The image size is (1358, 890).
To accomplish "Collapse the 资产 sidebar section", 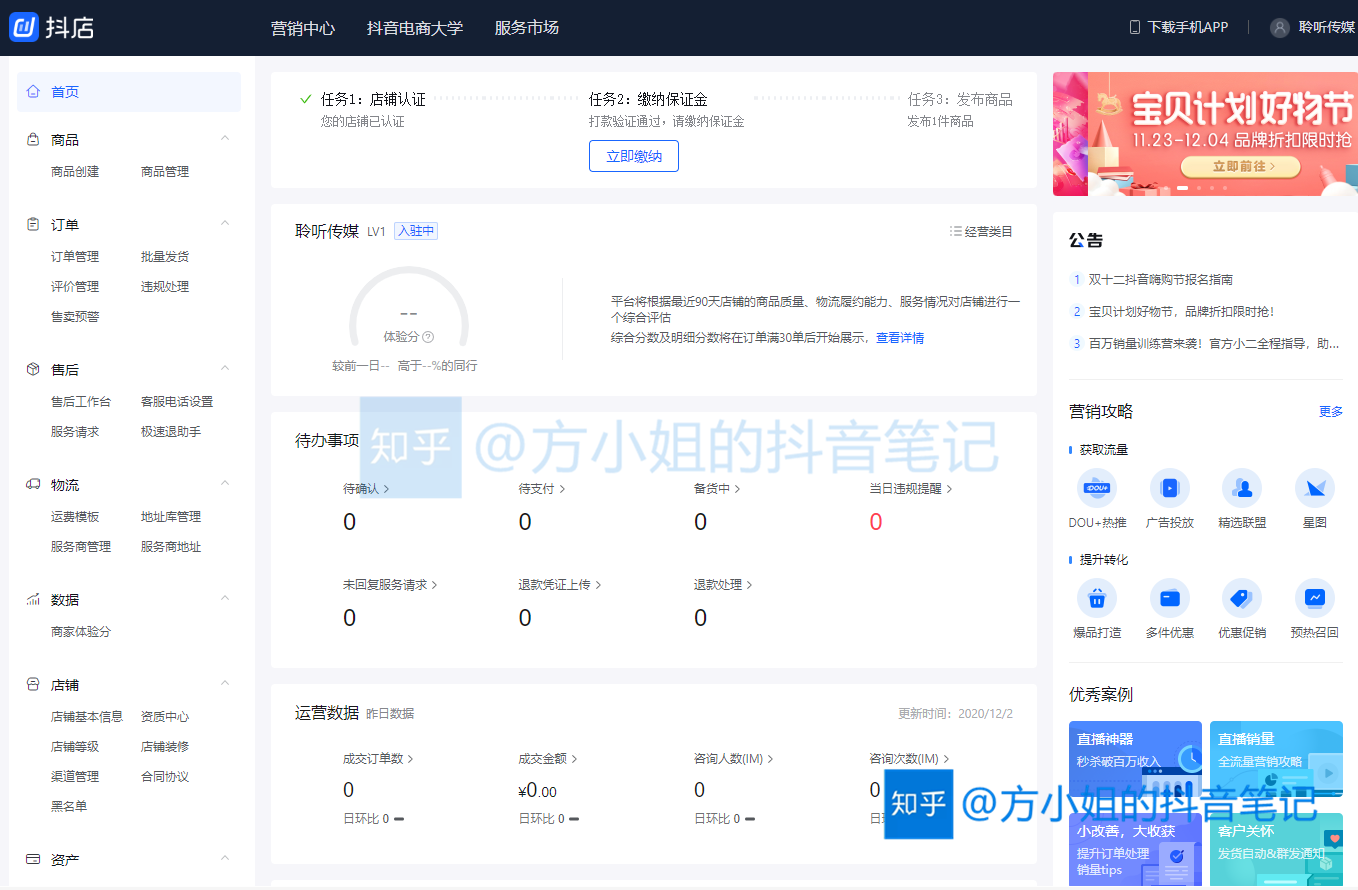I will [225, 859].
